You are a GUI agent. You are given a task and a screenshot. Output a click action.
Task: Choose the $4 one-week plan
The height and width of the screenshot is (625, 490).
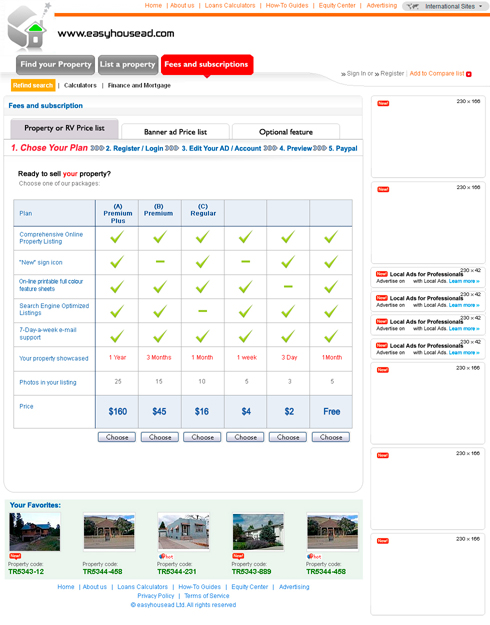tap(245, 437)
